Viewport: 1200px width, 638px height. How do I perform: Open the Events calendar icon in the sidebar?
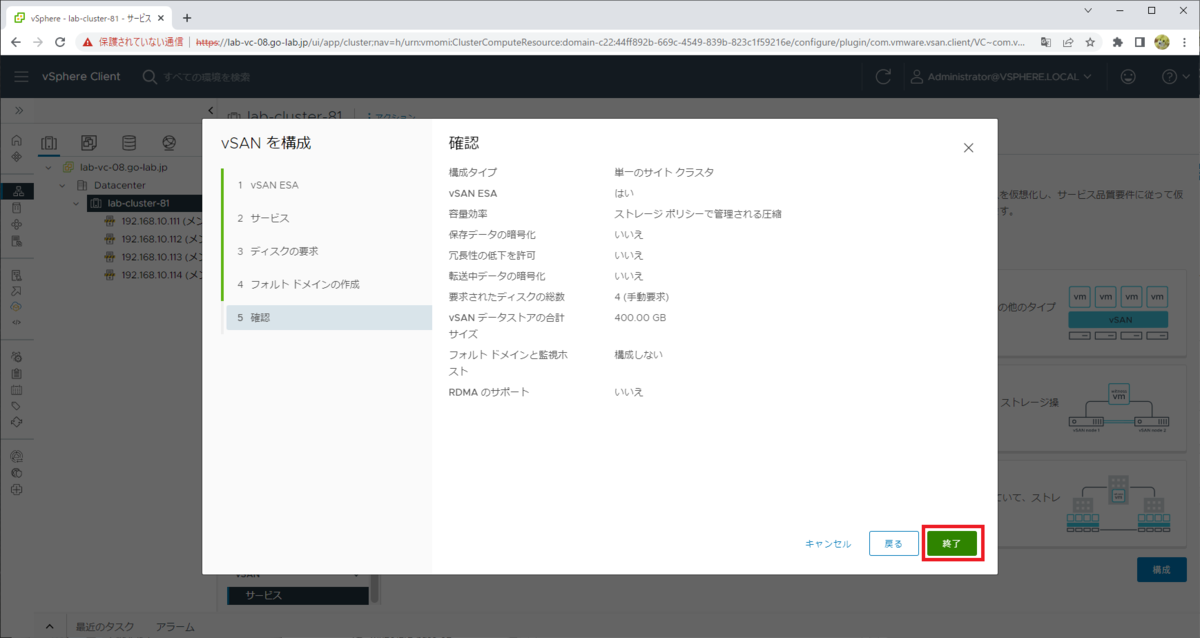[17, 389]
